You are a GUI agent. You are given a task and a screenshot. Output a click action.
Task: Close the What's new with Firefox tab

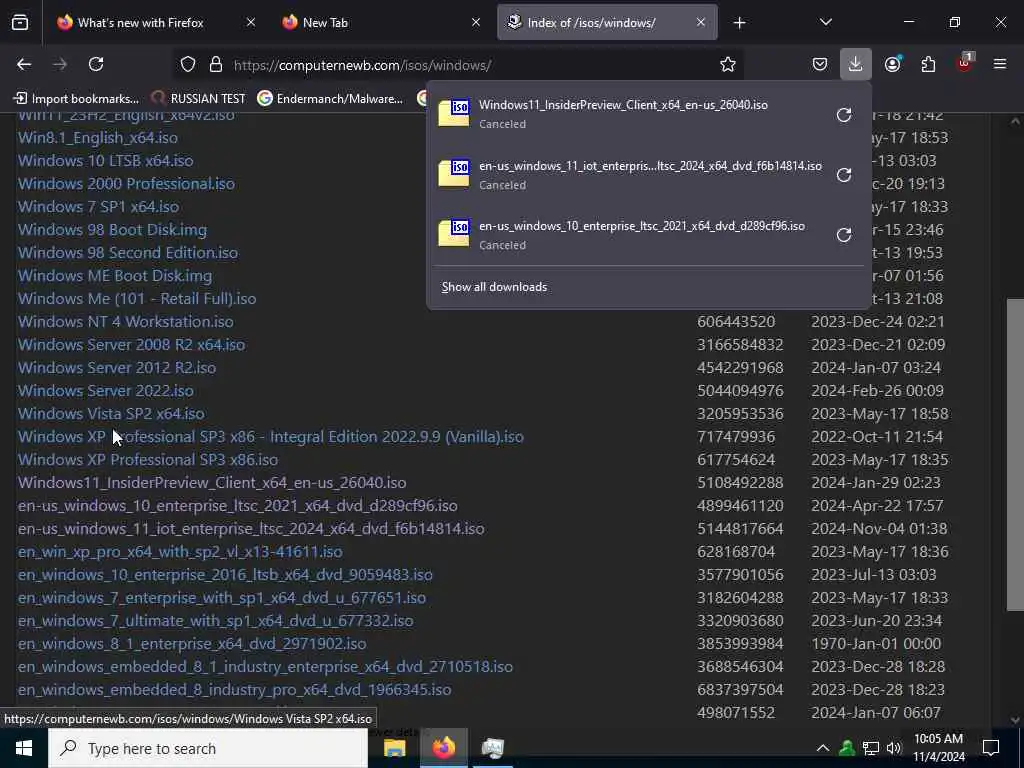[251, 23]
